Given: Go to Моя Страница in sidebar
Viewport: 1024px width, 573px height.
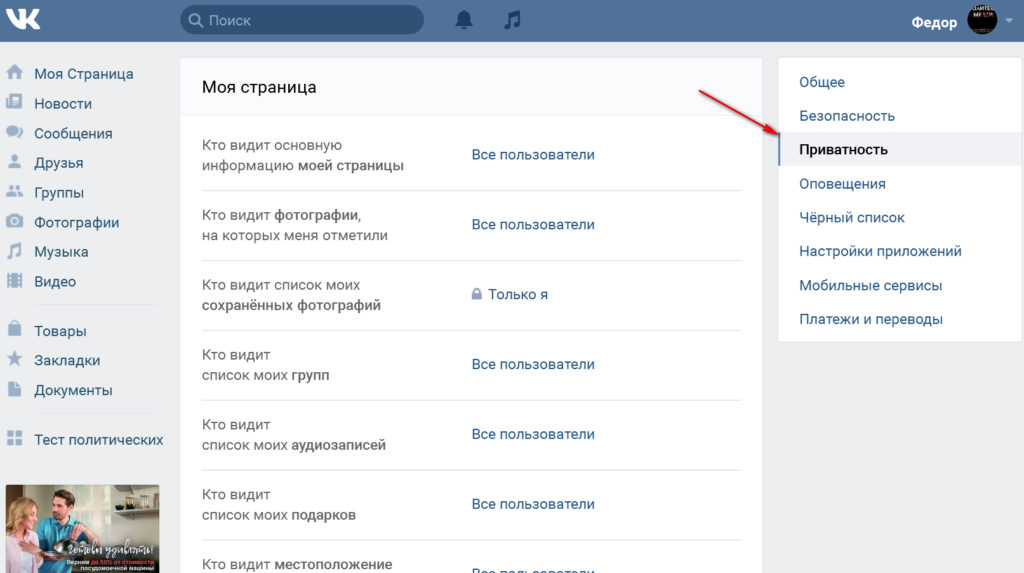Looking at the screenshot, I should [84, 74].
